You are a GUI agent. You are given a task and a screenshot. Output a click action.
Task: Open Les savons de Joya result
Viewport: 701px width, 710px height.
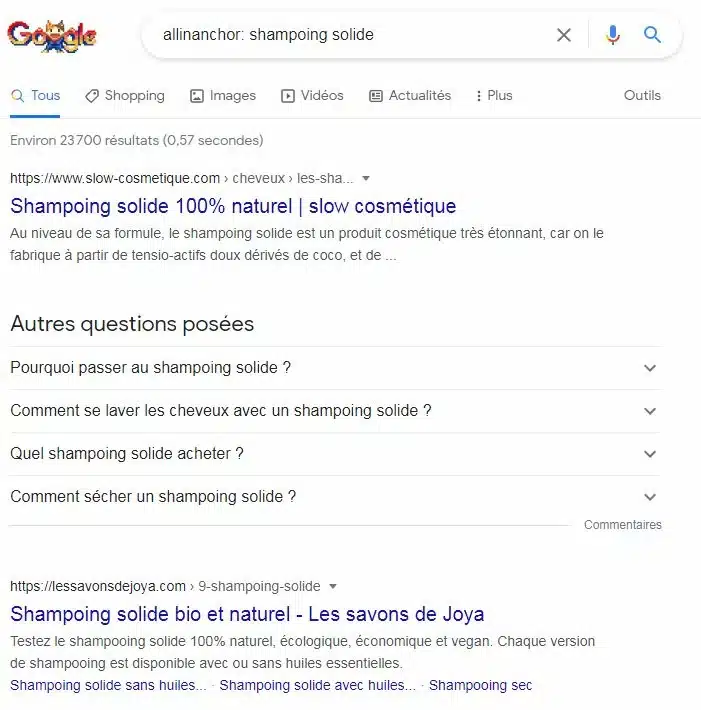pos(247,614)
